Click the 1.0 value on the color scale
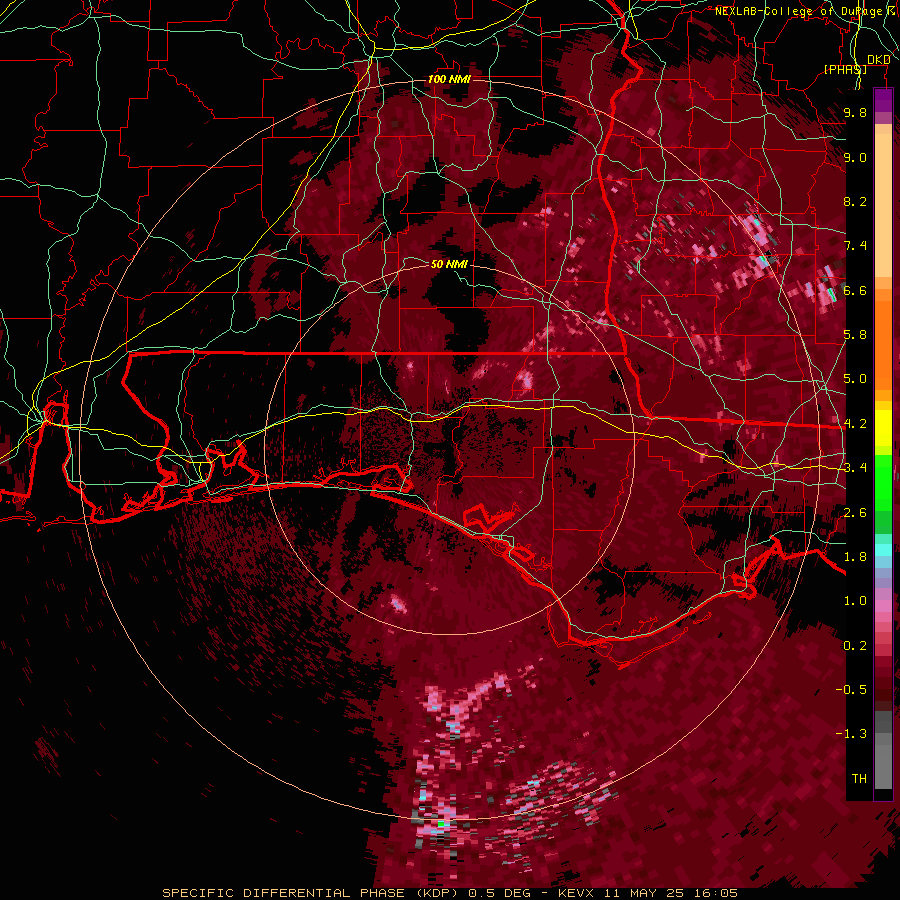The image size is (900, 900). tap(855, 601)
